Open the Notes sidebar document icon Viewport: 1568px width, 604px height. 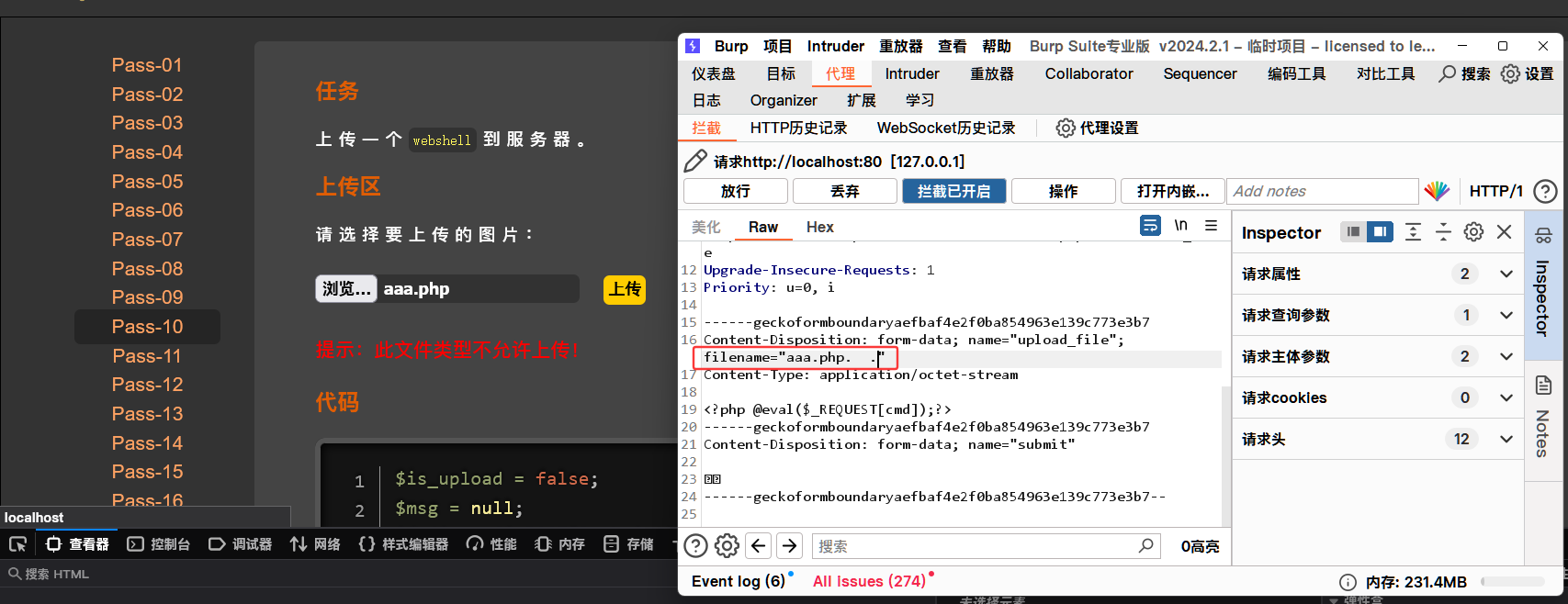[x=1543, y=386]
